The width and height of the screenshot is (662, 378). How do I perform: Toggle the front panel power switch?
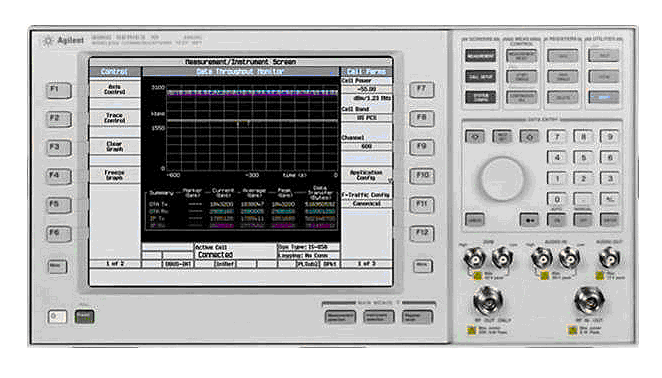click(x=57, y=316)
